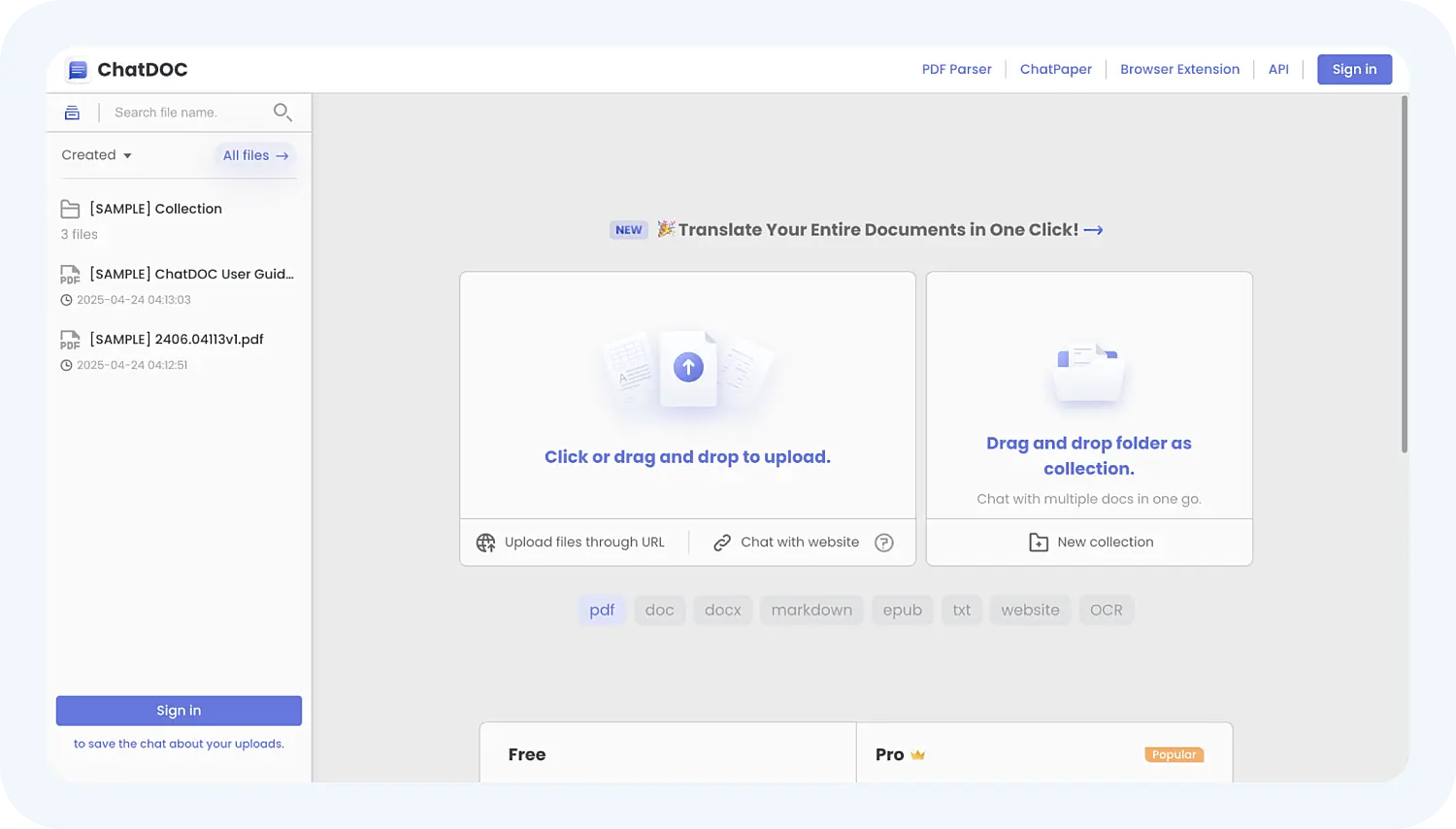Click the globe icon for URL upload

(485, 543)
